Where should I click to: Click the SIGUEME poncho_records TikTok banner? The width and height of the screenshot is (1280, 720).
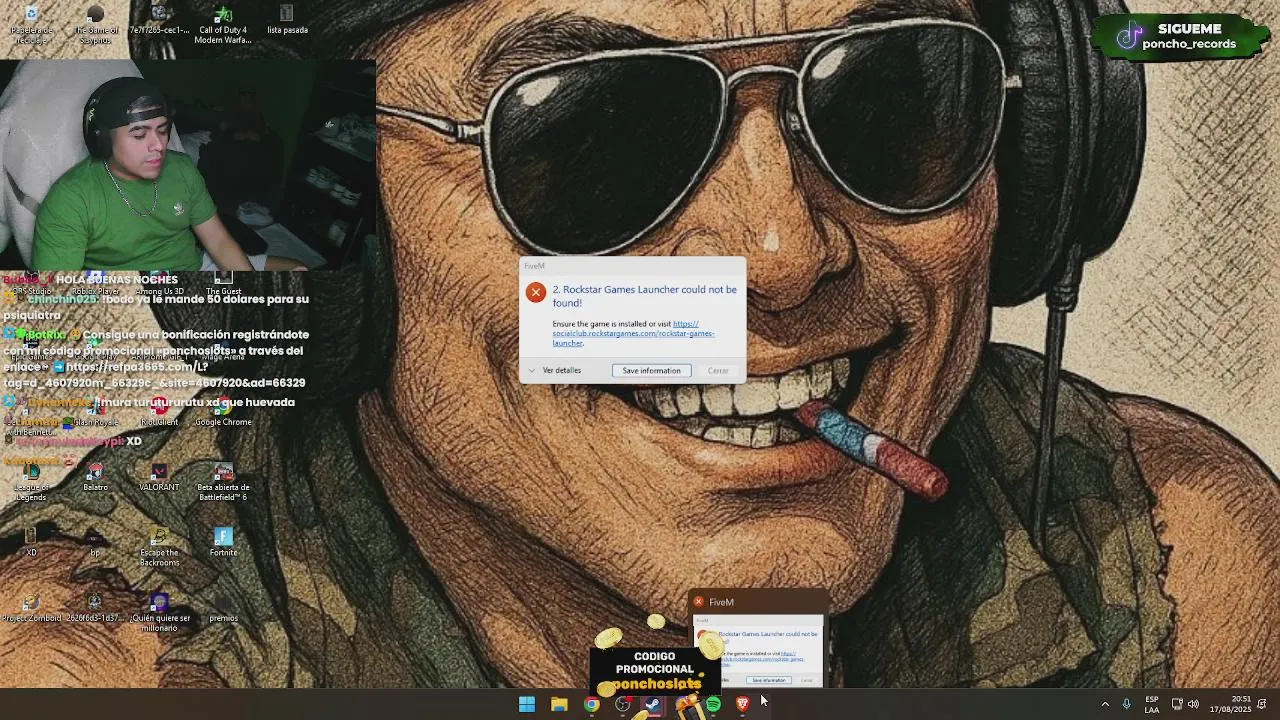click(x=1179, y=36)
